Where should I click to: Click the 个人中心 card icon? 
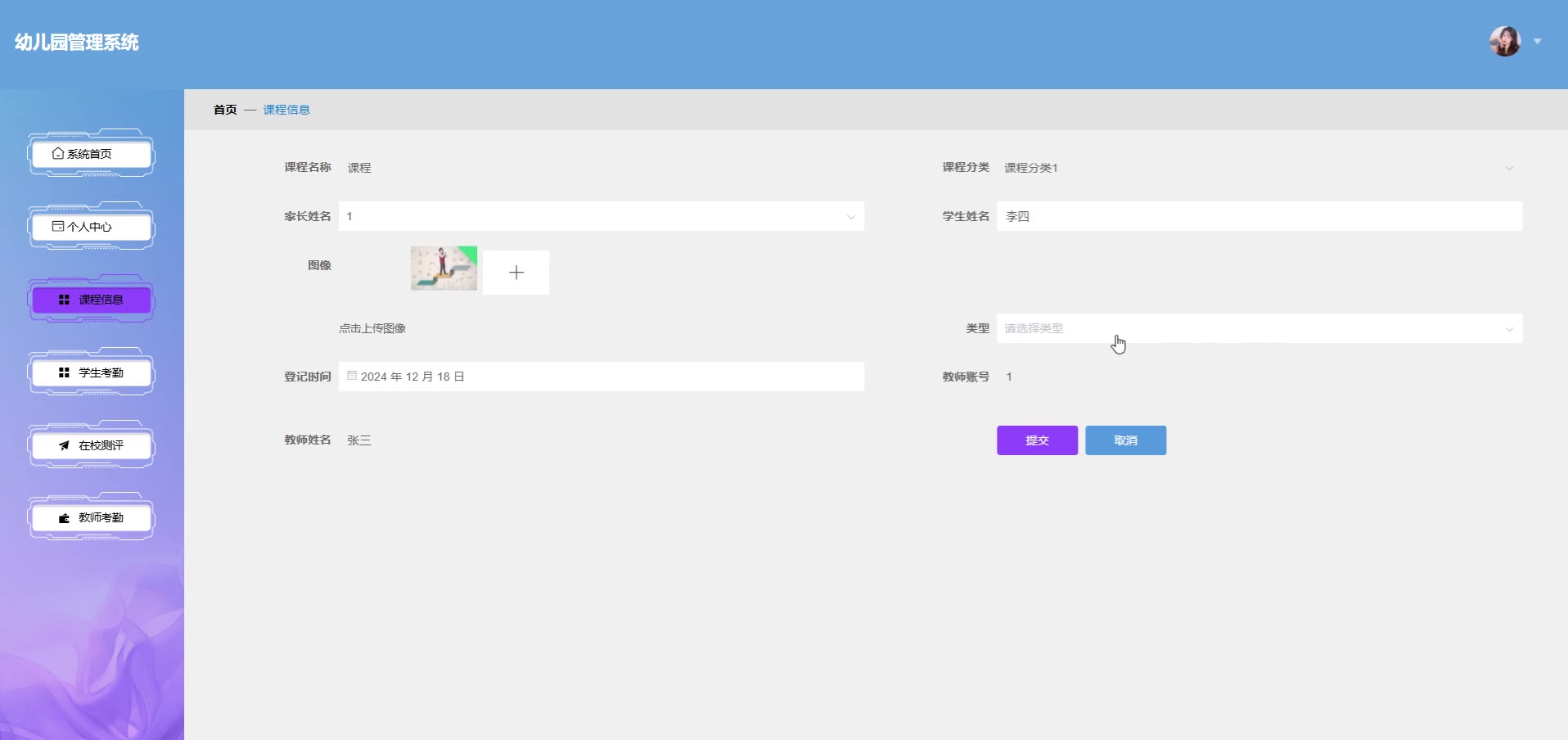(58, 227)
